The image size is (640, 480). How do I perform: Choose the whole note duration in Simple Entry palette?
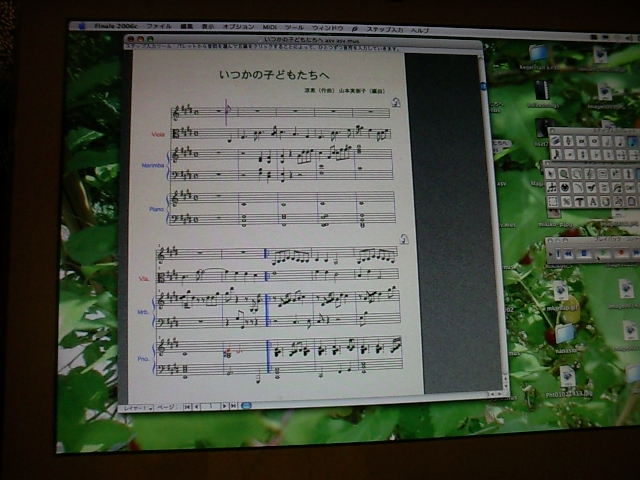coord(594,142)
